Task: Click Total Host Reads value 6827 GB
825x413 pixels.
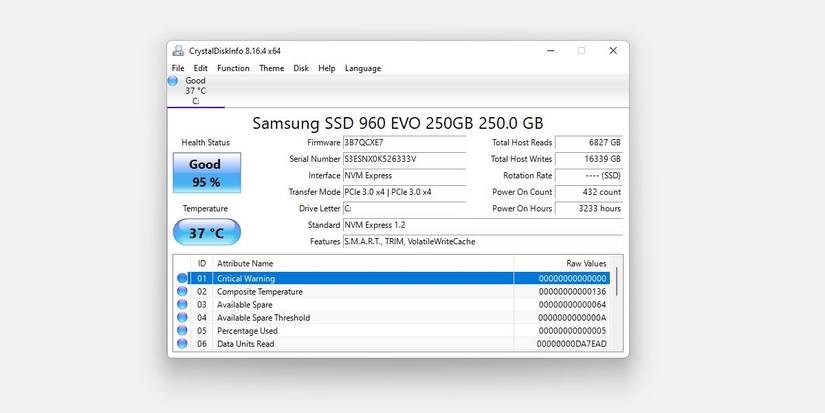Action: 589,143
